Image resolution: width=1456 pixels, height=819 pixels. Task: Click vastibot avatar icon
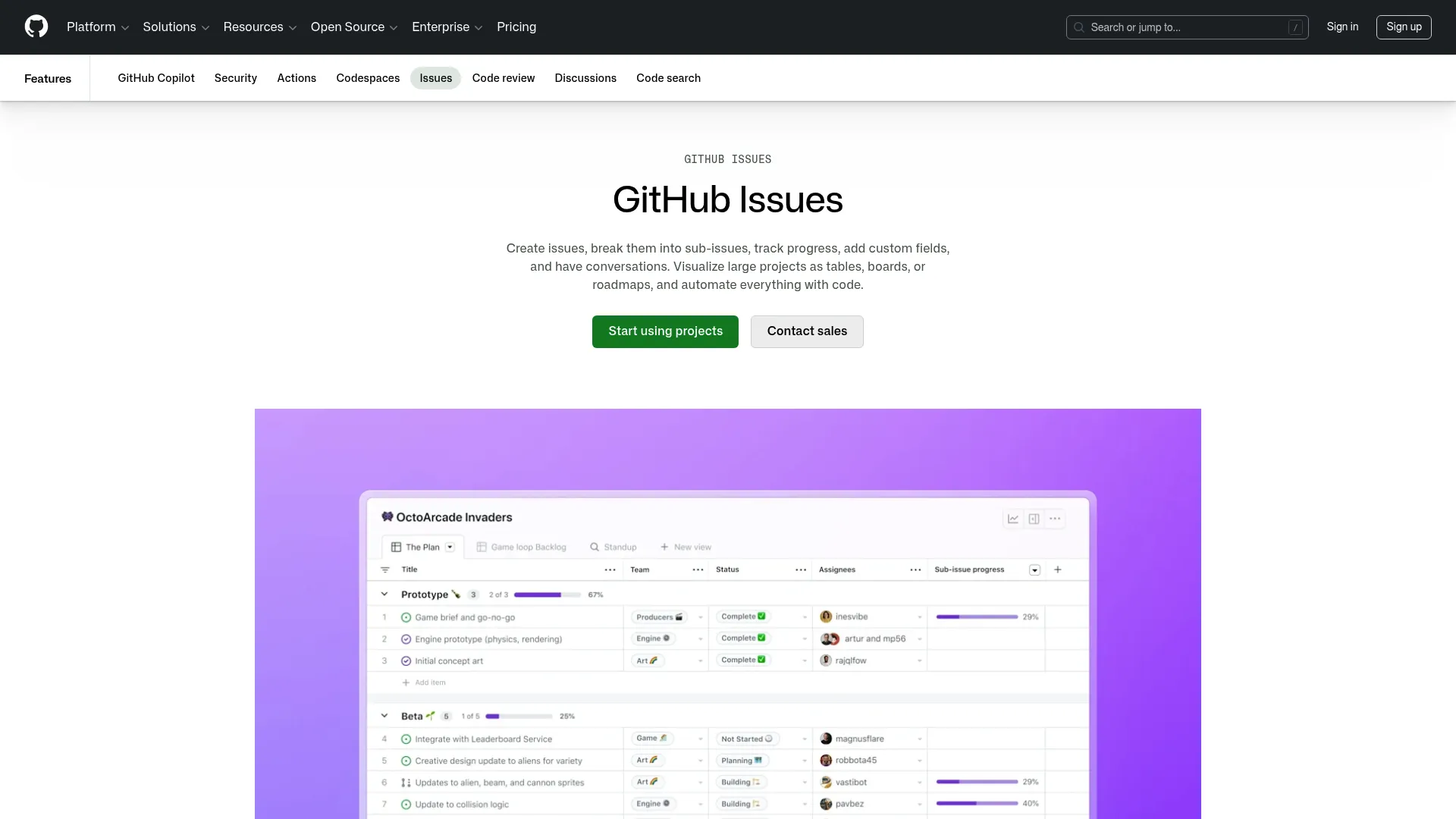[x=827, y=782]
